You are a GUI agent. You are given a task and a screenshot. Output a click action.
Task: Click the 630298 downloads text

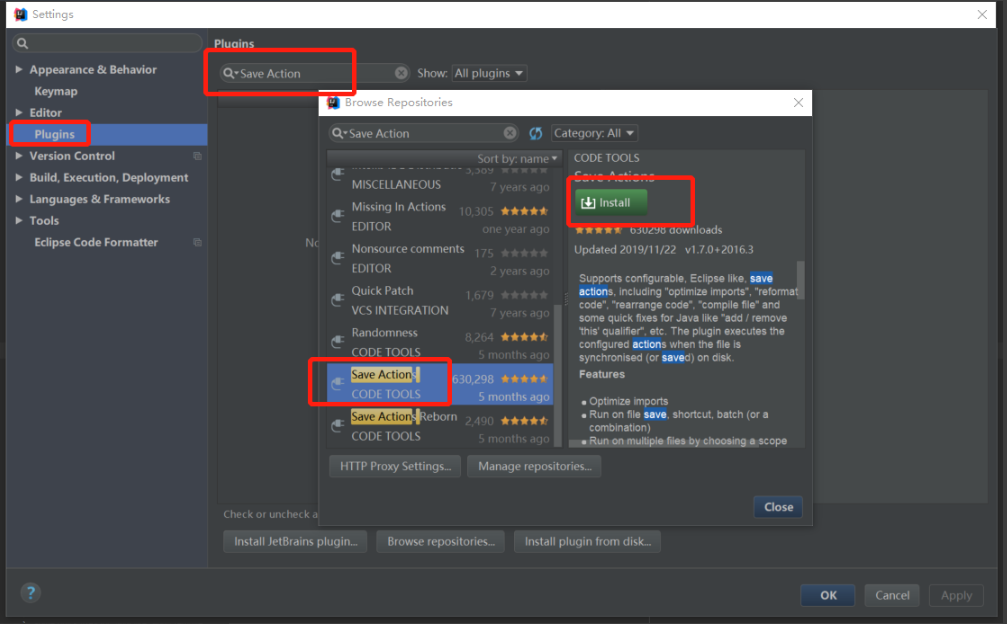(x=676, y=230)
